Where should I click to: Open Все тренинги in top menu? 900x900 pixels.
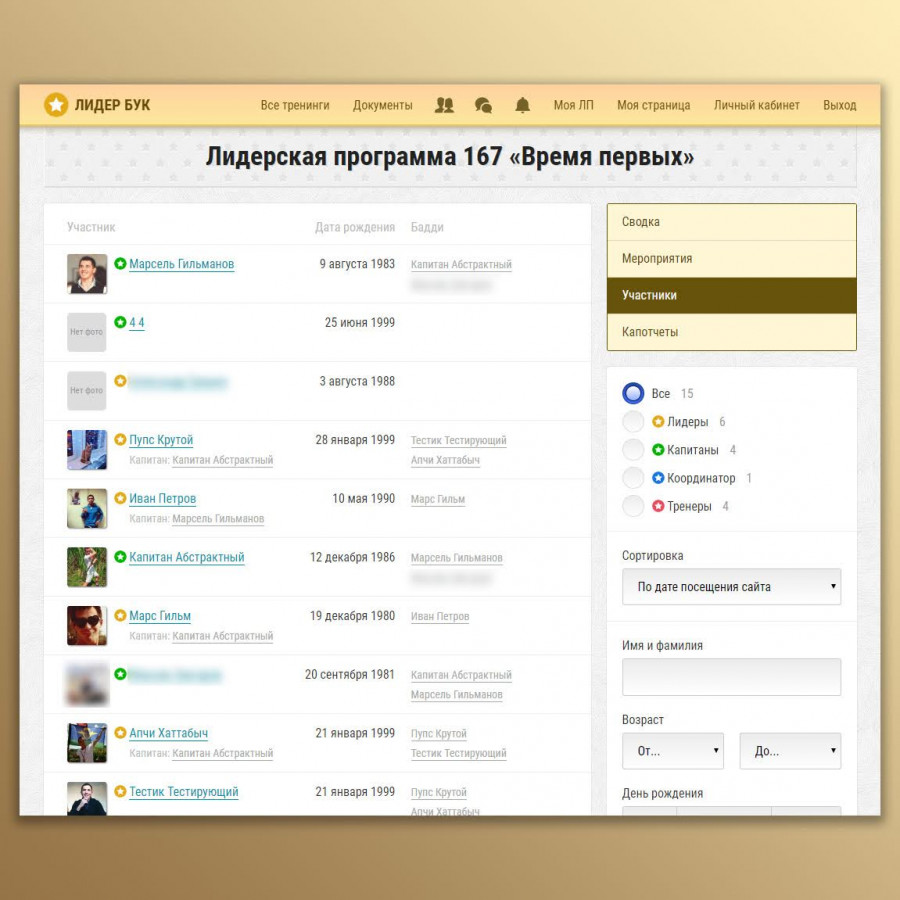[294, 105]
